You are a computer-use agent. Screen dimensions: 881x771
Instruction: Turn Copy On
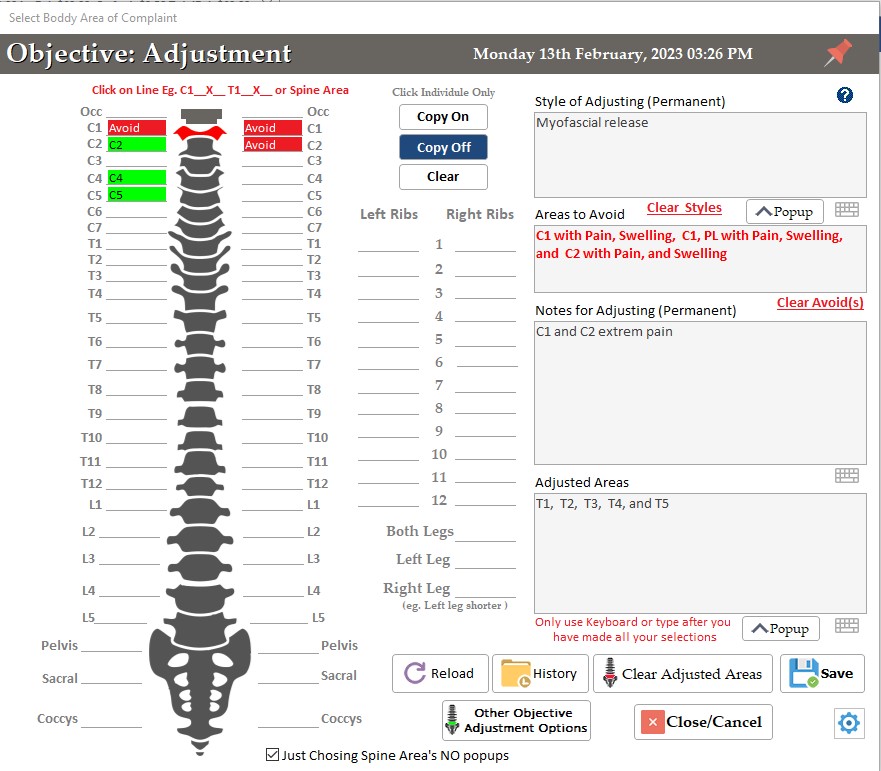[x=443, y=117]
